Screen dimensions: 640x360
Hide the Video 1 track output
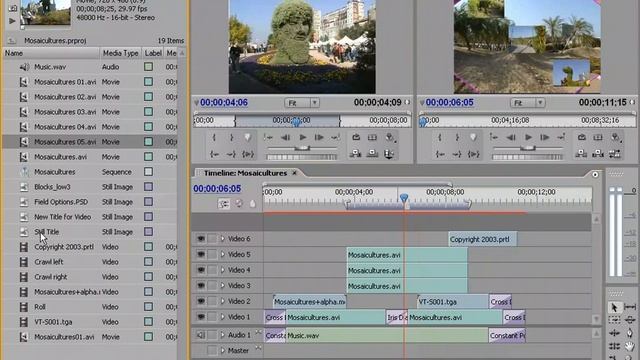(201, 317)
